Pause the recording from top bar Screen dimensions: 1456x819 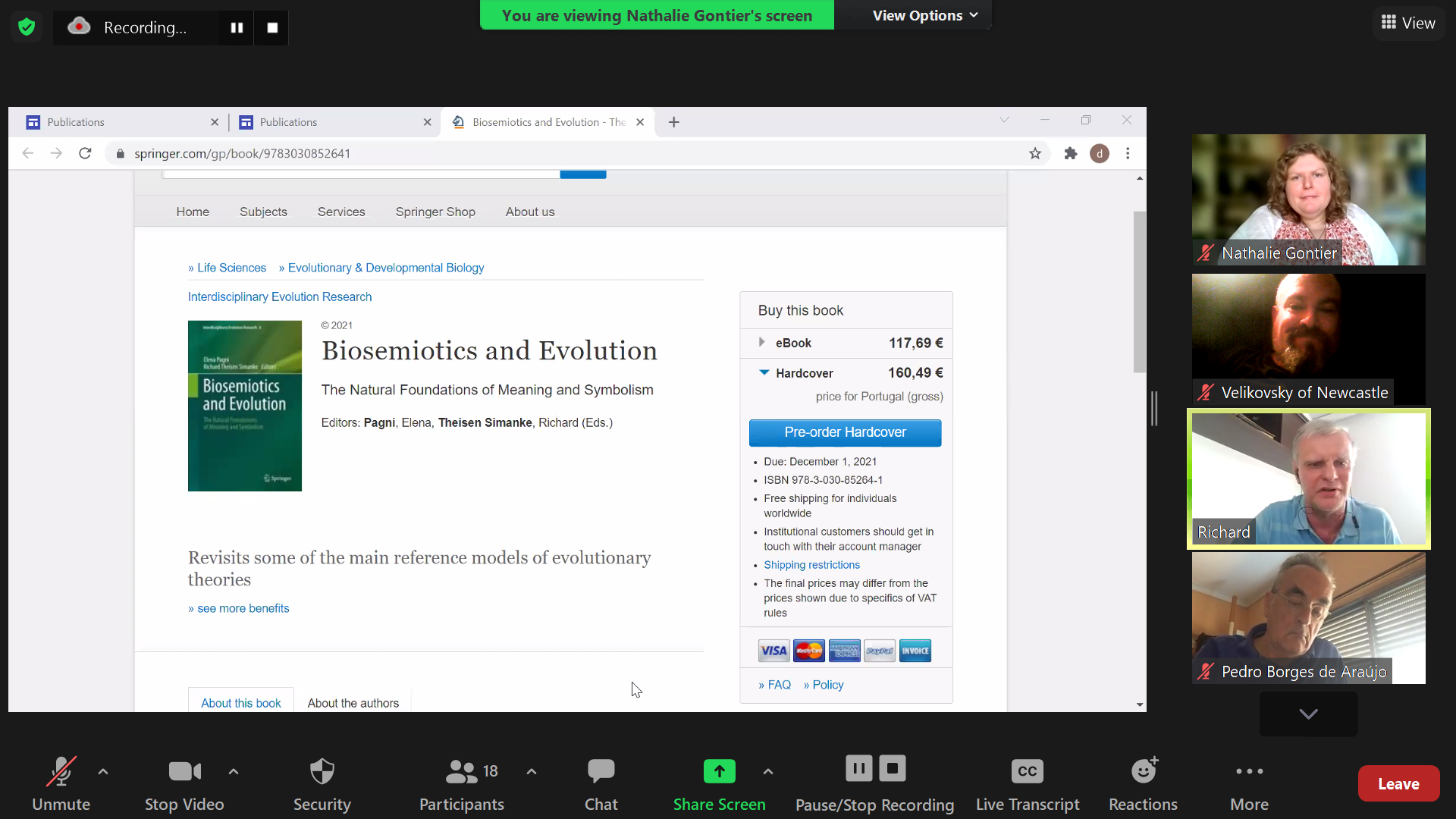[237, 27]
